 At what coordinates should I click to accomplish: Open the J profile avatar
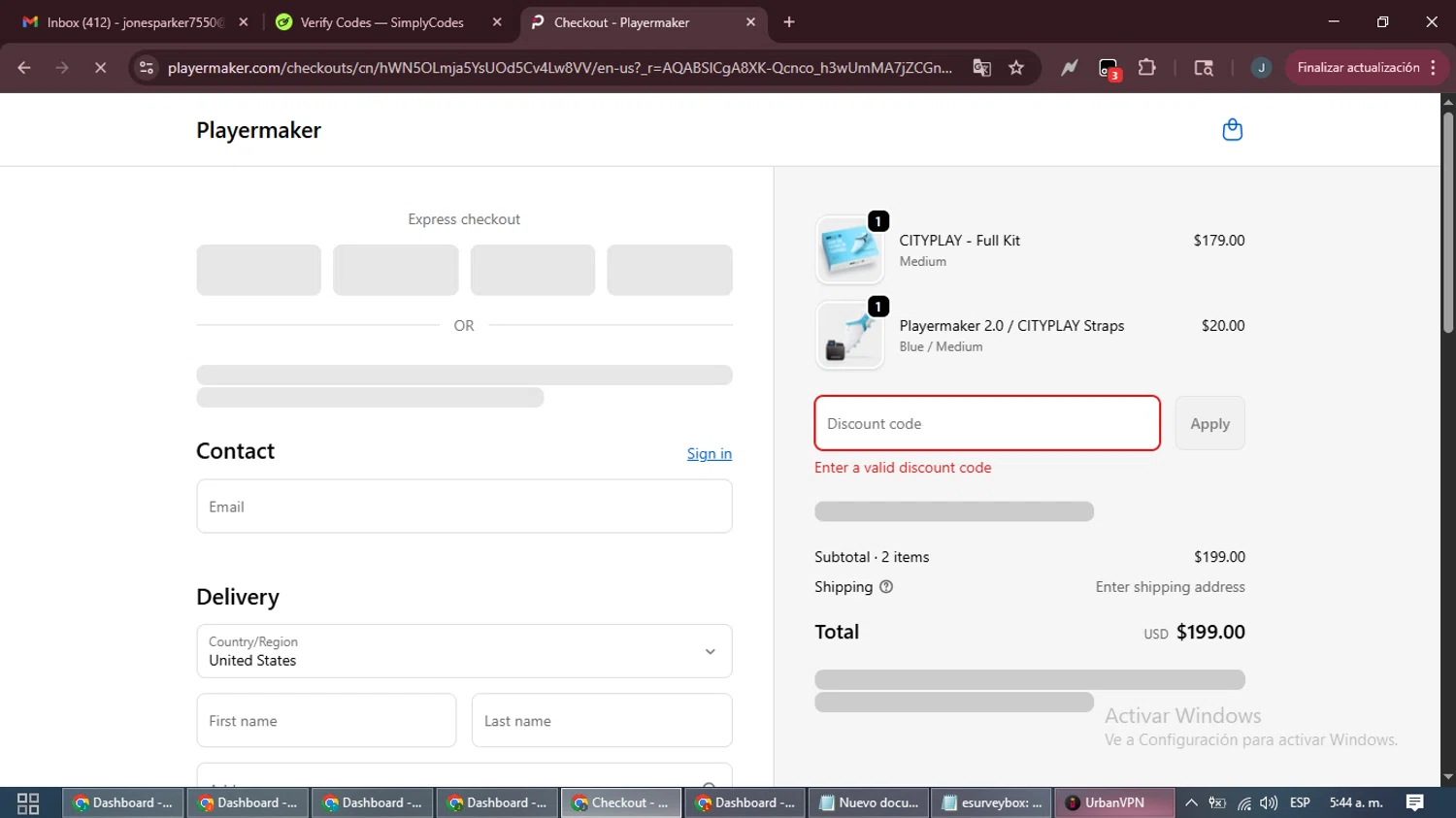pyautogui.click(x=1261, y=68)
